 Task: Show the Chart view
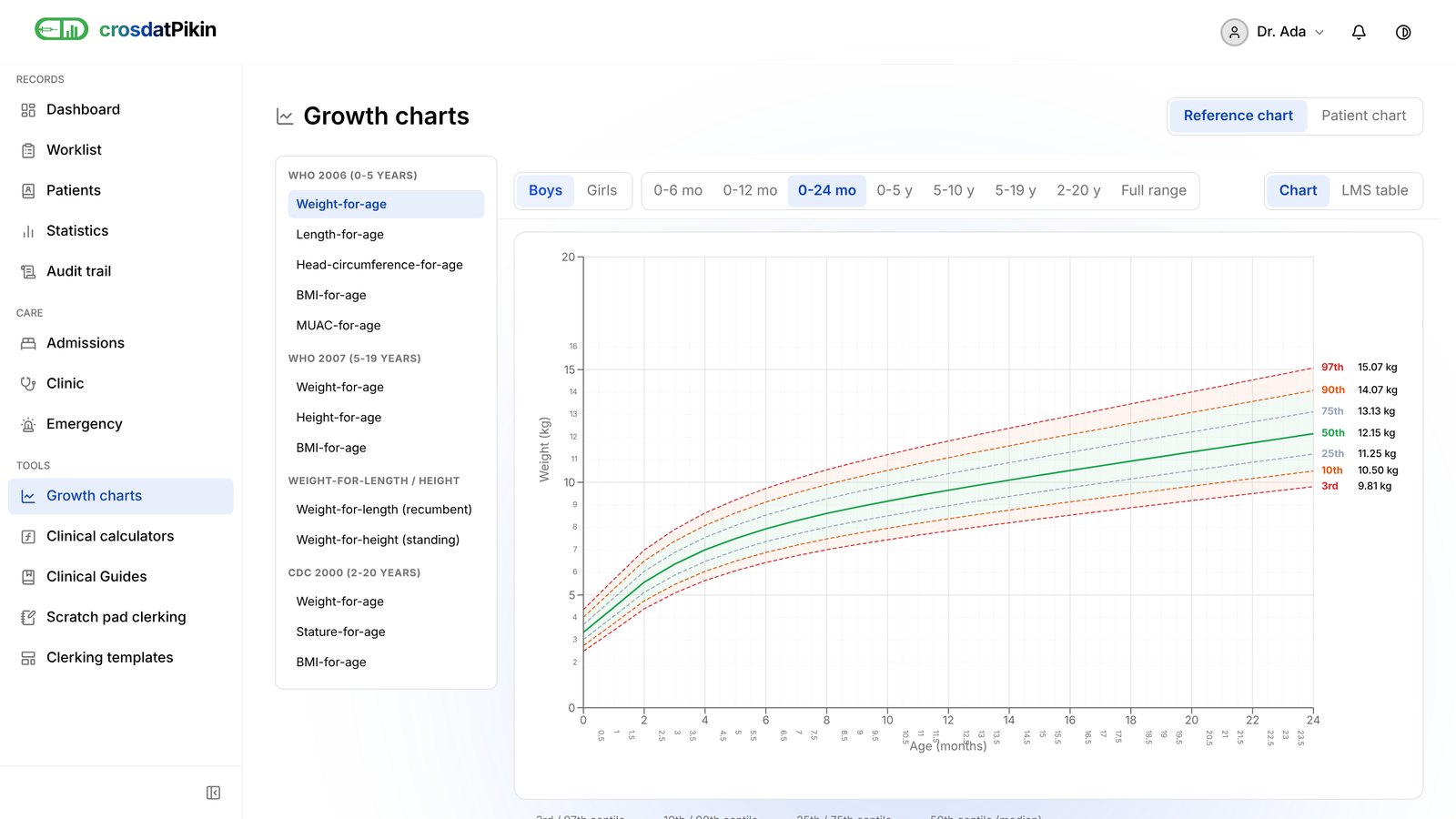(x=1298, y=190)
